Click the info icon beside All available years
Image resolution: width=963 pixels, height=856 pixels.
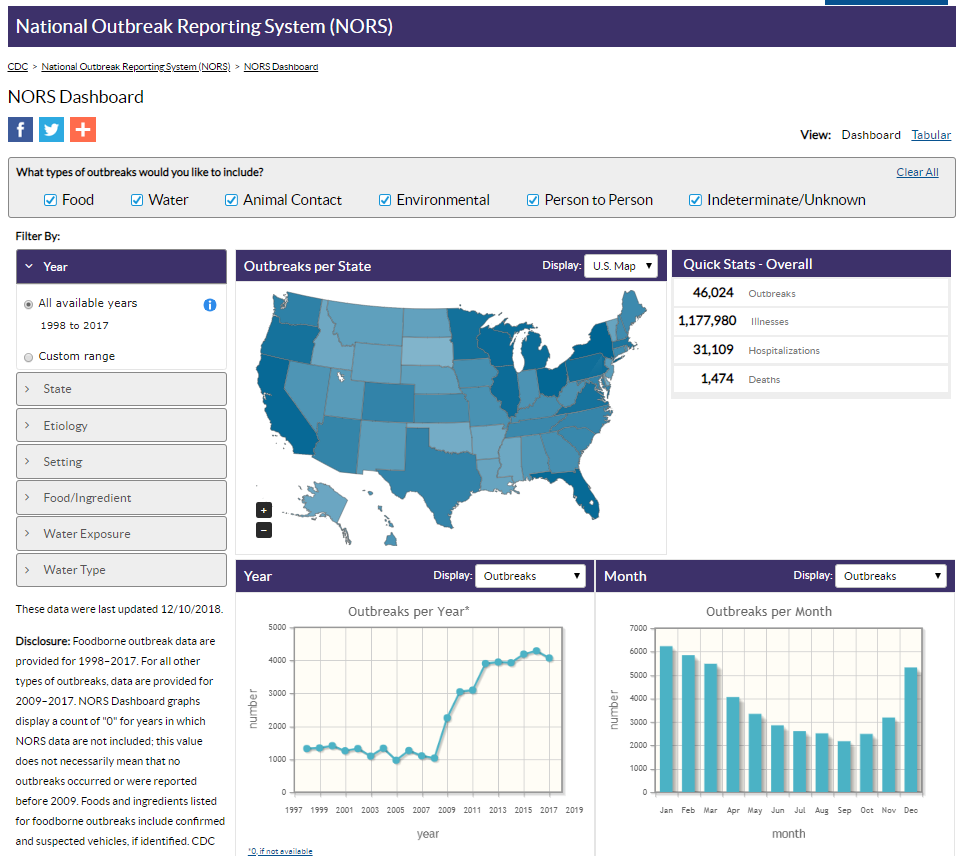(209, 305)
